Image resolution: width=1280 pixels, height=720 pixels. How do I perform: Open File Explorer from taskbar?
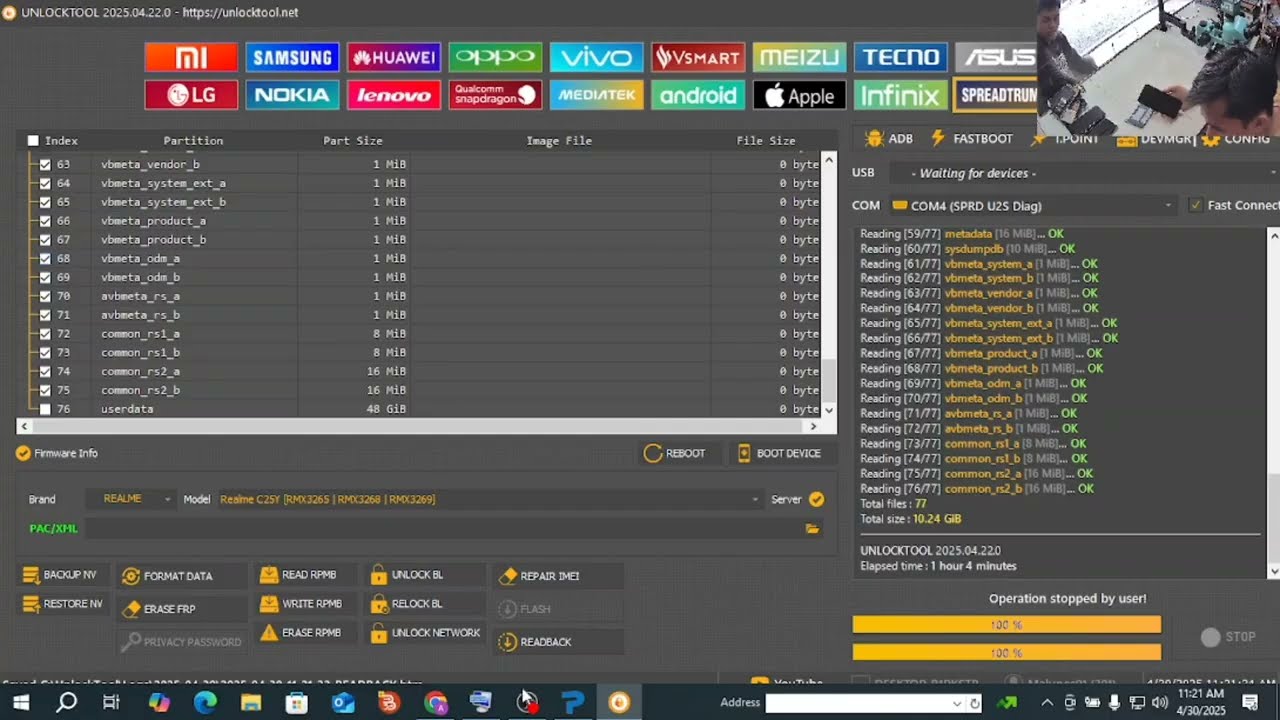pyautogui.click(x=251, y=702)
